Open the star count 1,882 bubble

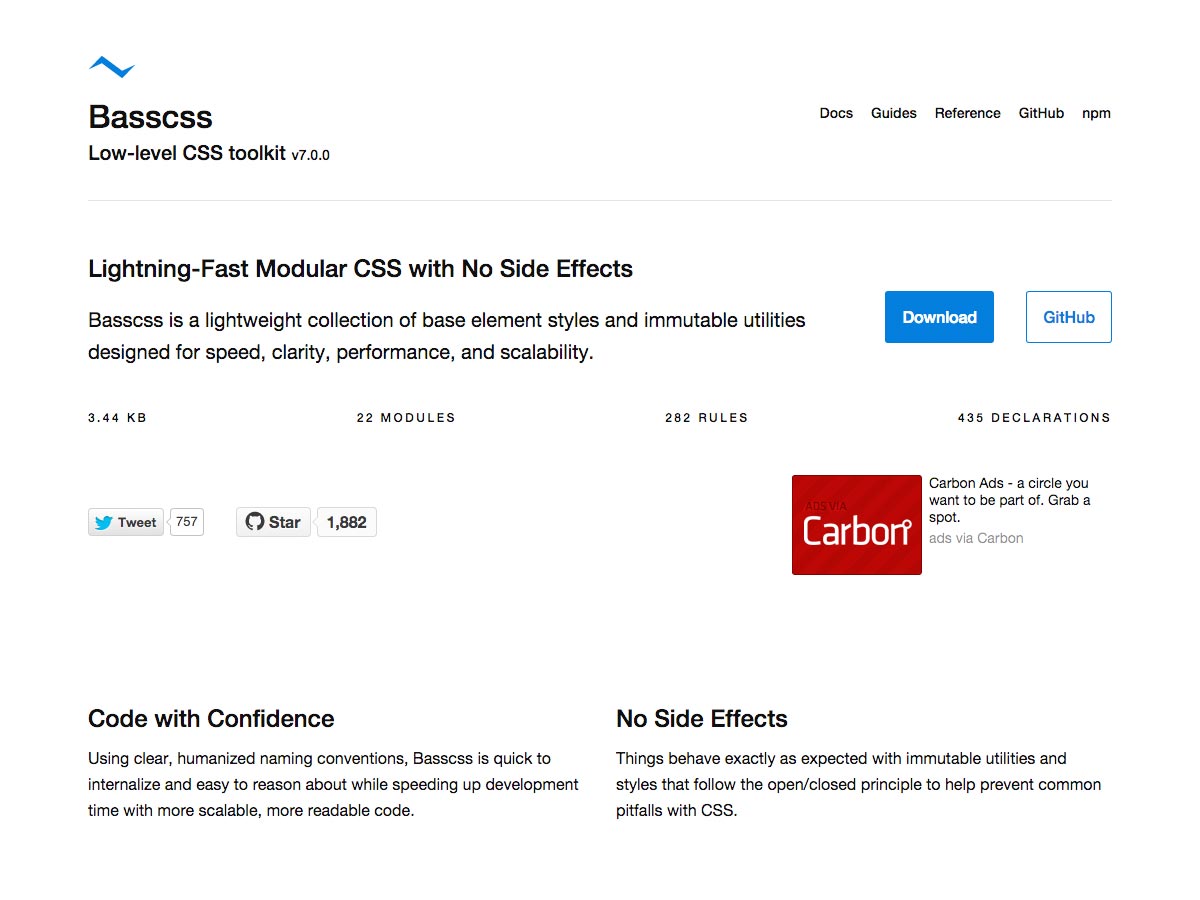point(346,522)
